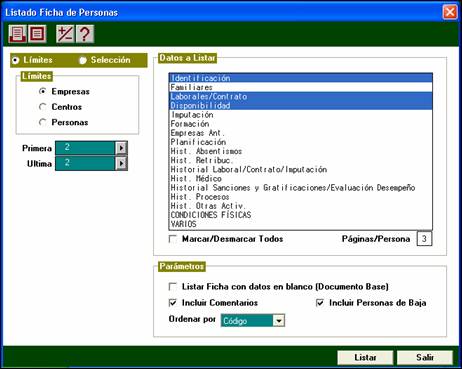Click the Salir button

coord(425,357)
